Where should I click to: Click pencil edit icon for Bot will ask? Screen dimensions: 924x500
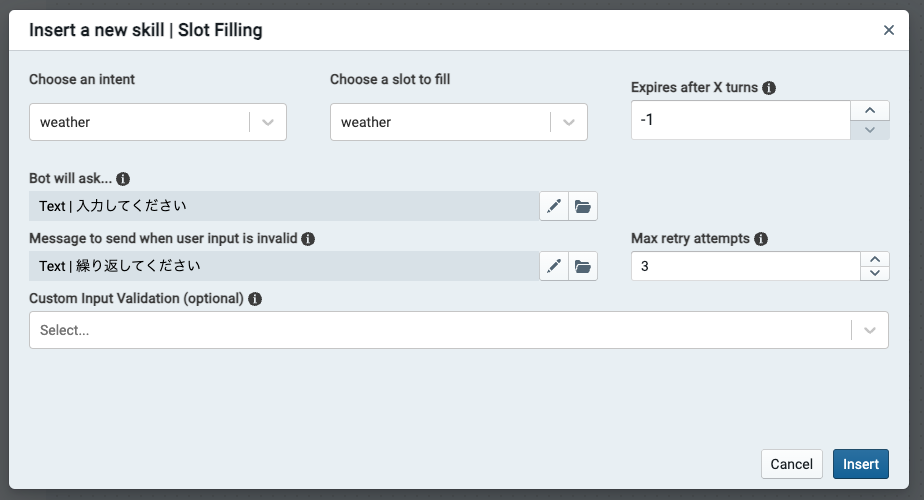(x=554, y=207)
